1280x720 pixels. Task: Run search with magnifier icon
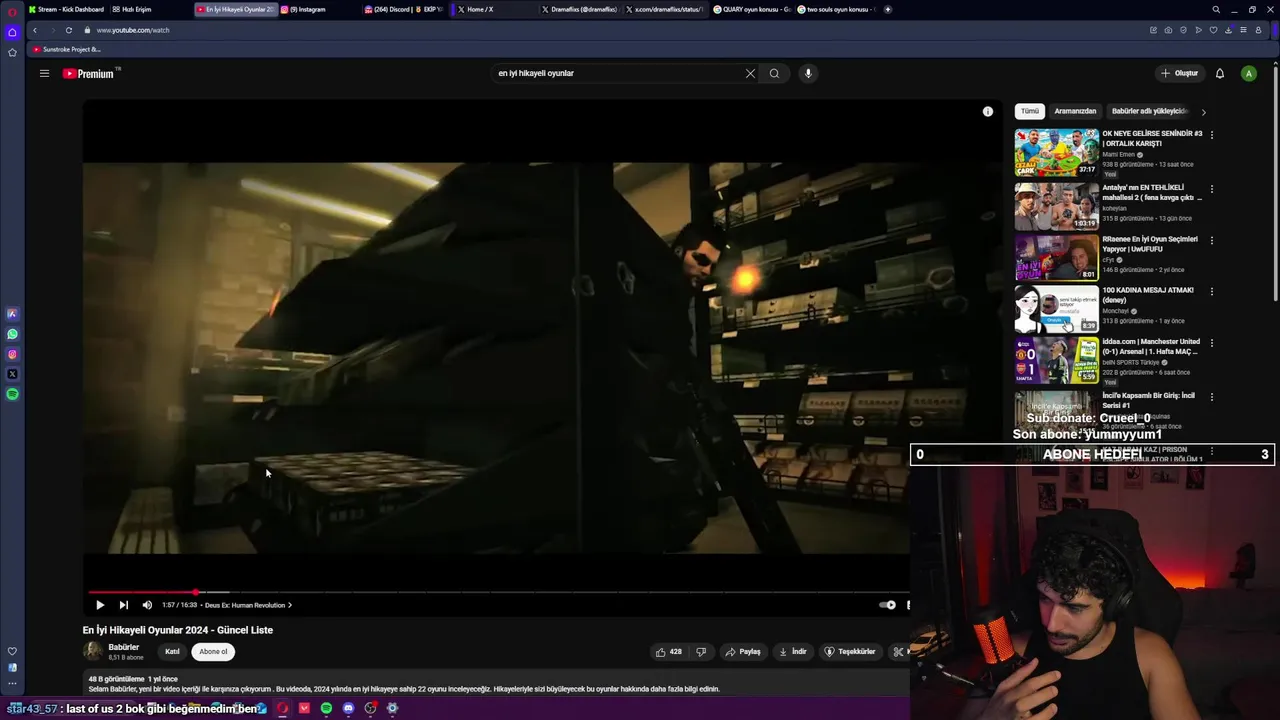coord(774,73)
